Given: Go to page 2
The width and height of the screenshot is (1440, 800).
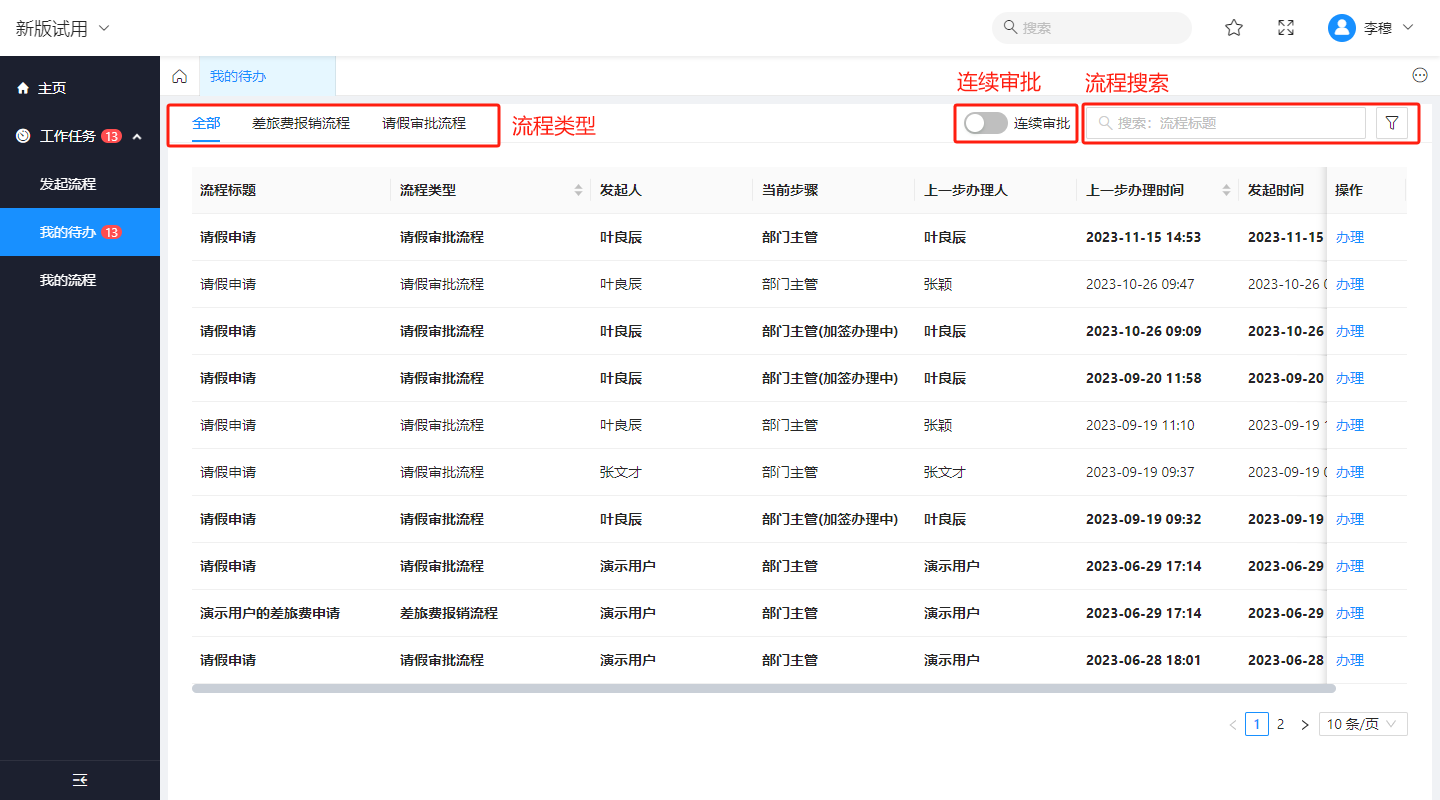Looking at the screenshot, I should tap(1280, 724).
